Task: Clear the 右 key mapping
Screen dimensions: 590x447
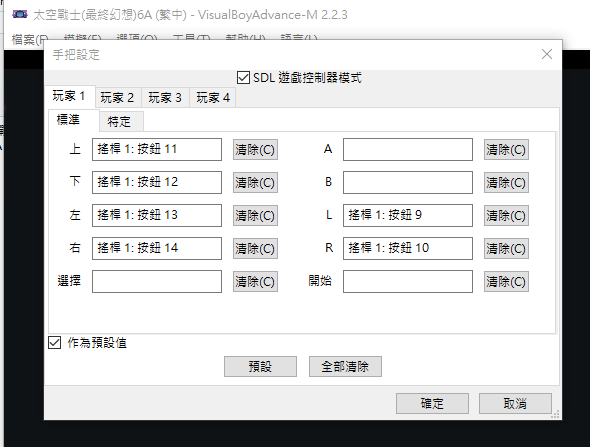Action: click(x=255, y=249)
